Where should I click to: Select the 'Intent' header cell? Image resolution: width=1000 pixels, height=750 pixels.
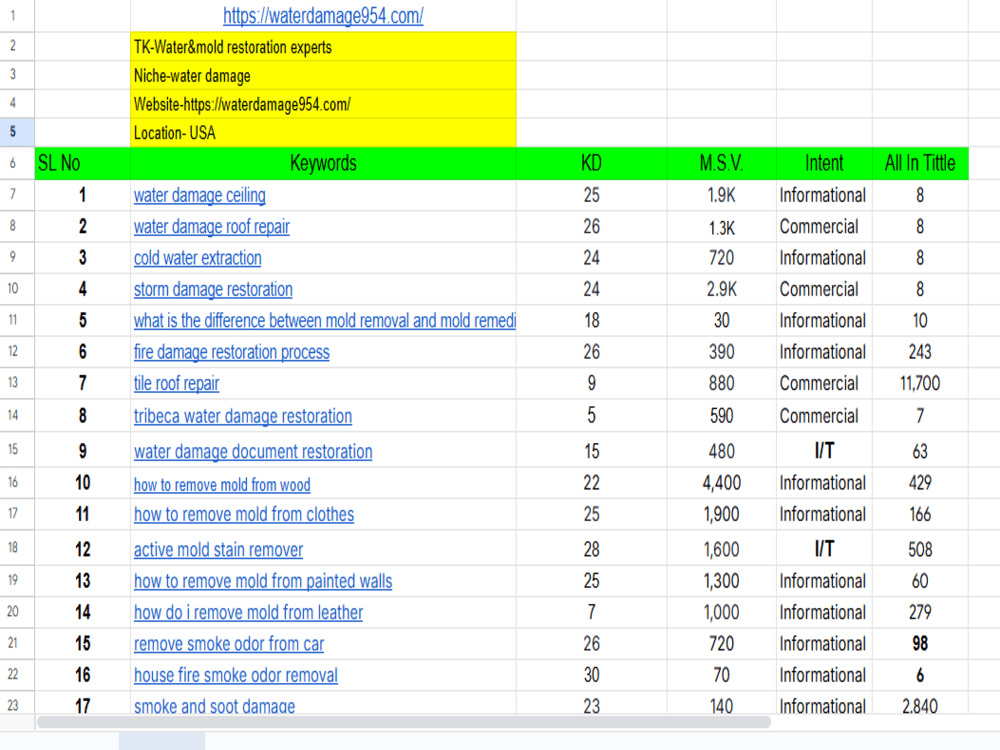click(x=824, y=163)
